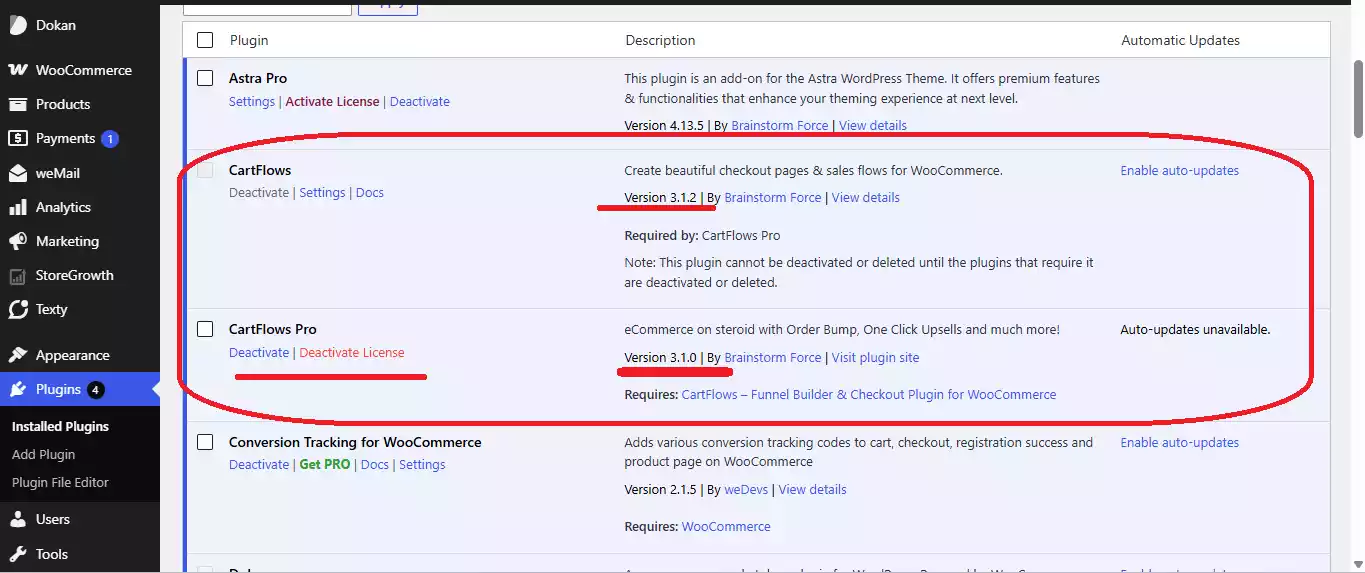Click the Plugins plug icon
The width and height of the screenshot is (1365, 573).
coord(18,390)
